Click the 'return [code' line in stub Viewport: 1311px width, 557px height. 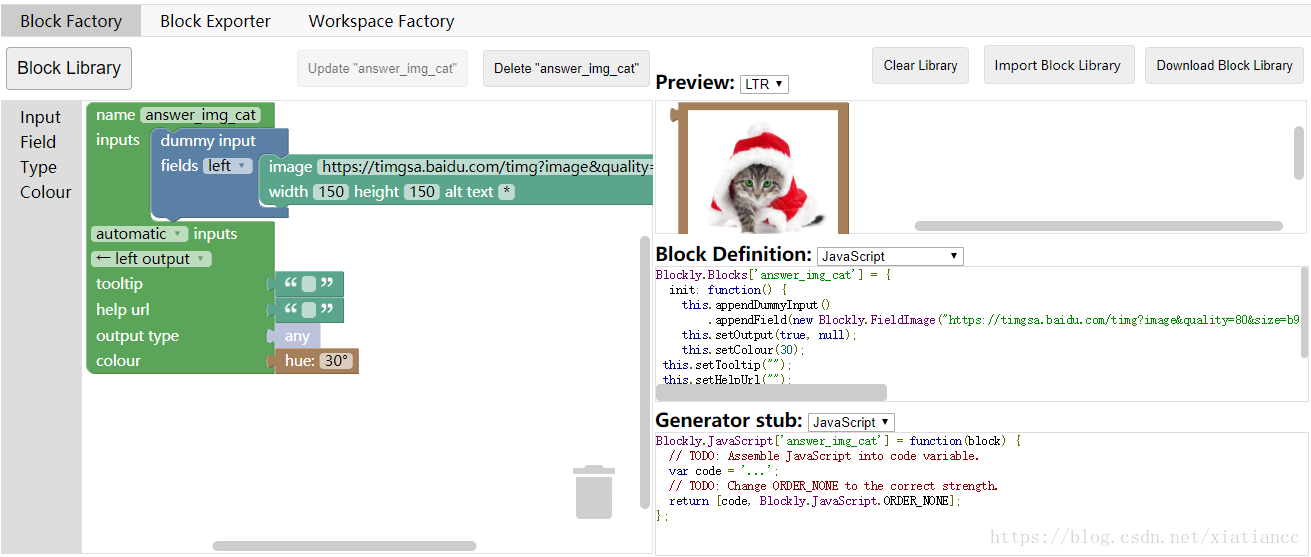point(815,501)
